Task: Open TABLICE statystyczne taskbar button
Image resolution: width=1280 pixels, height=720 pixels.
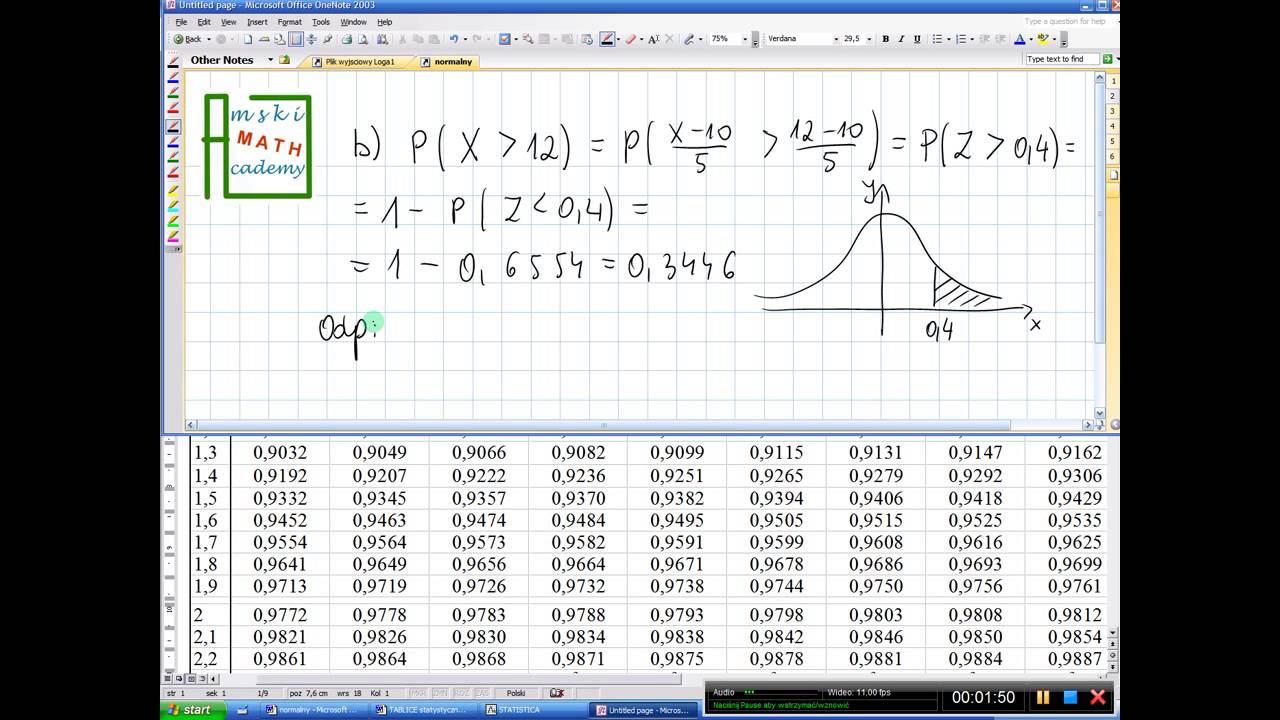Action: click(421, 710)
